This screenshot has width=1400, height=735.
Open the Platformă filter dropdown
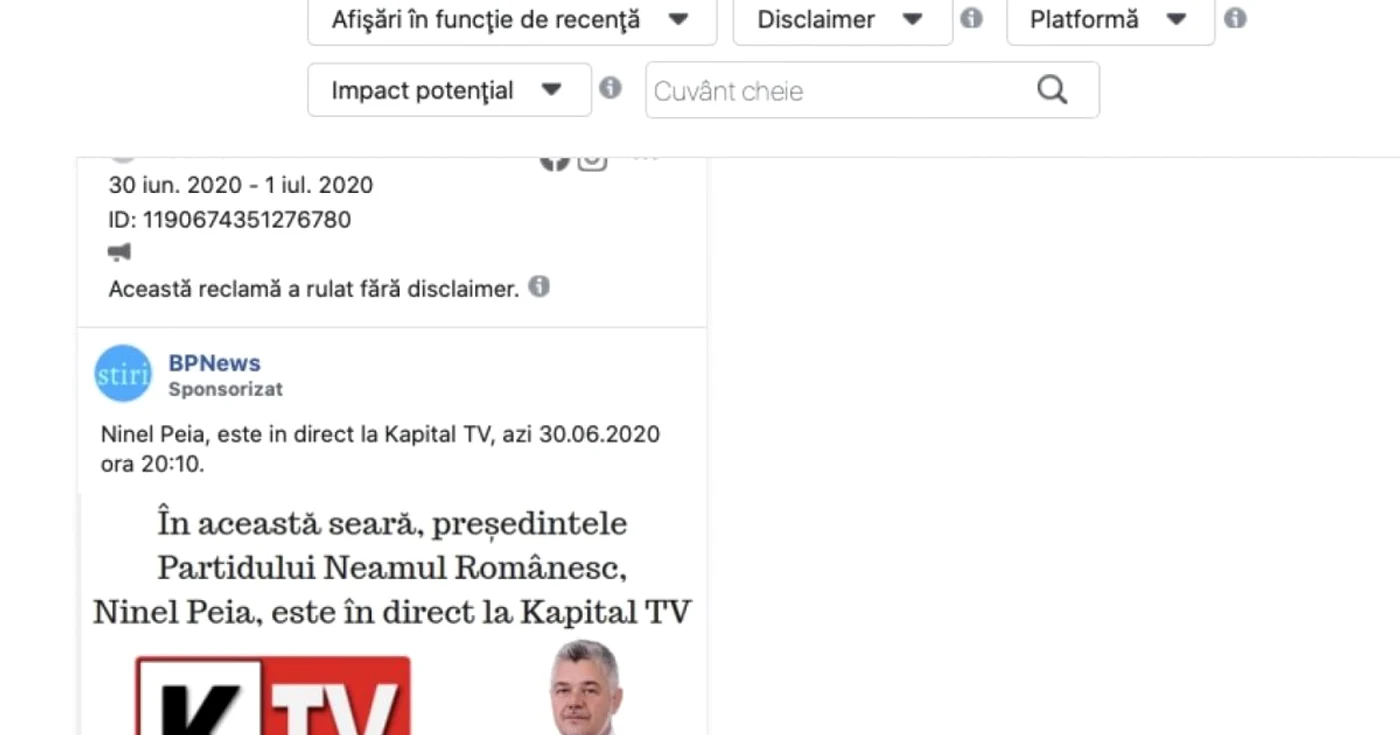[x=1110, y=20]
